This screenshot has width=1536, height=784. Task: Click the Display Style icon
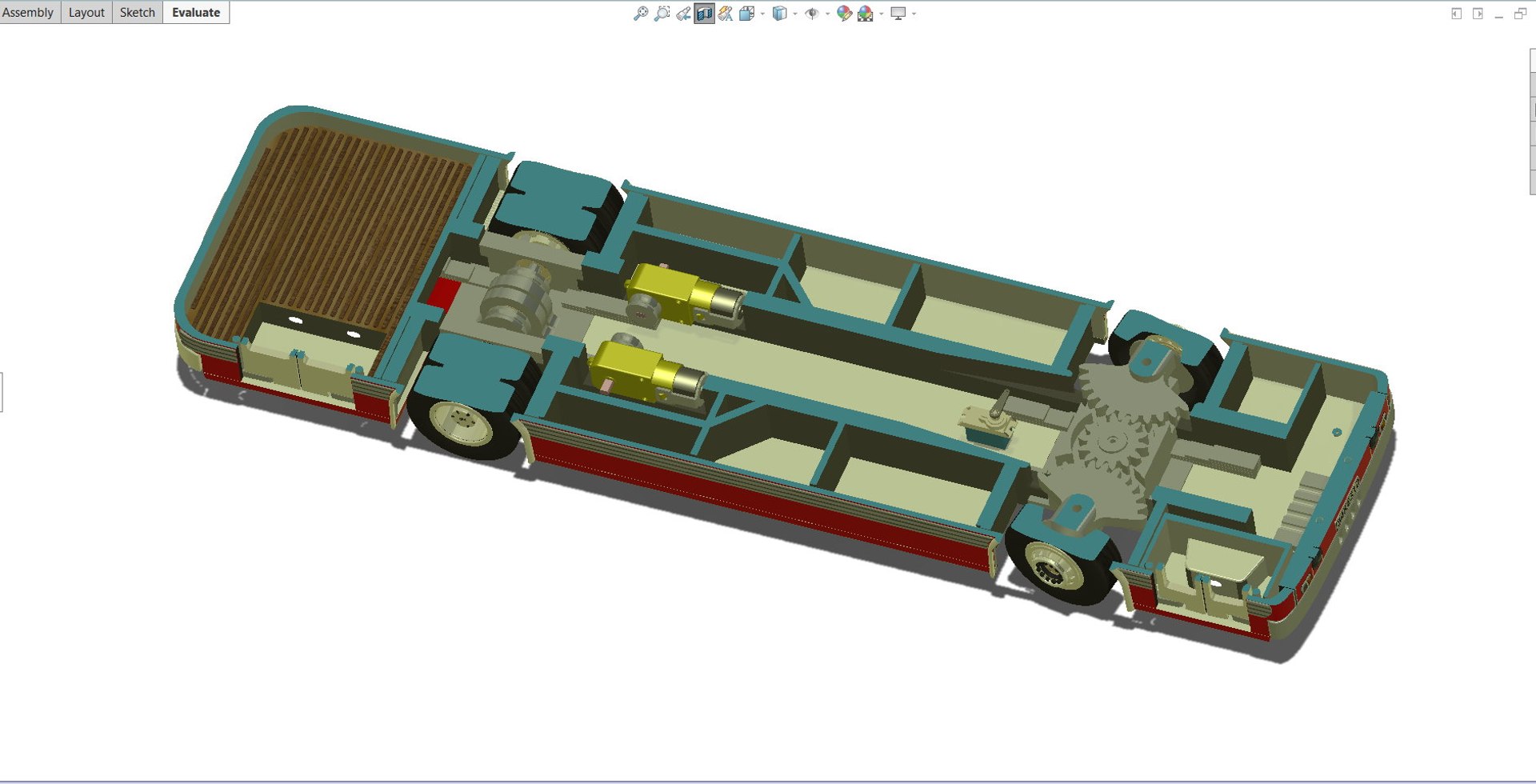pos(780,14)
